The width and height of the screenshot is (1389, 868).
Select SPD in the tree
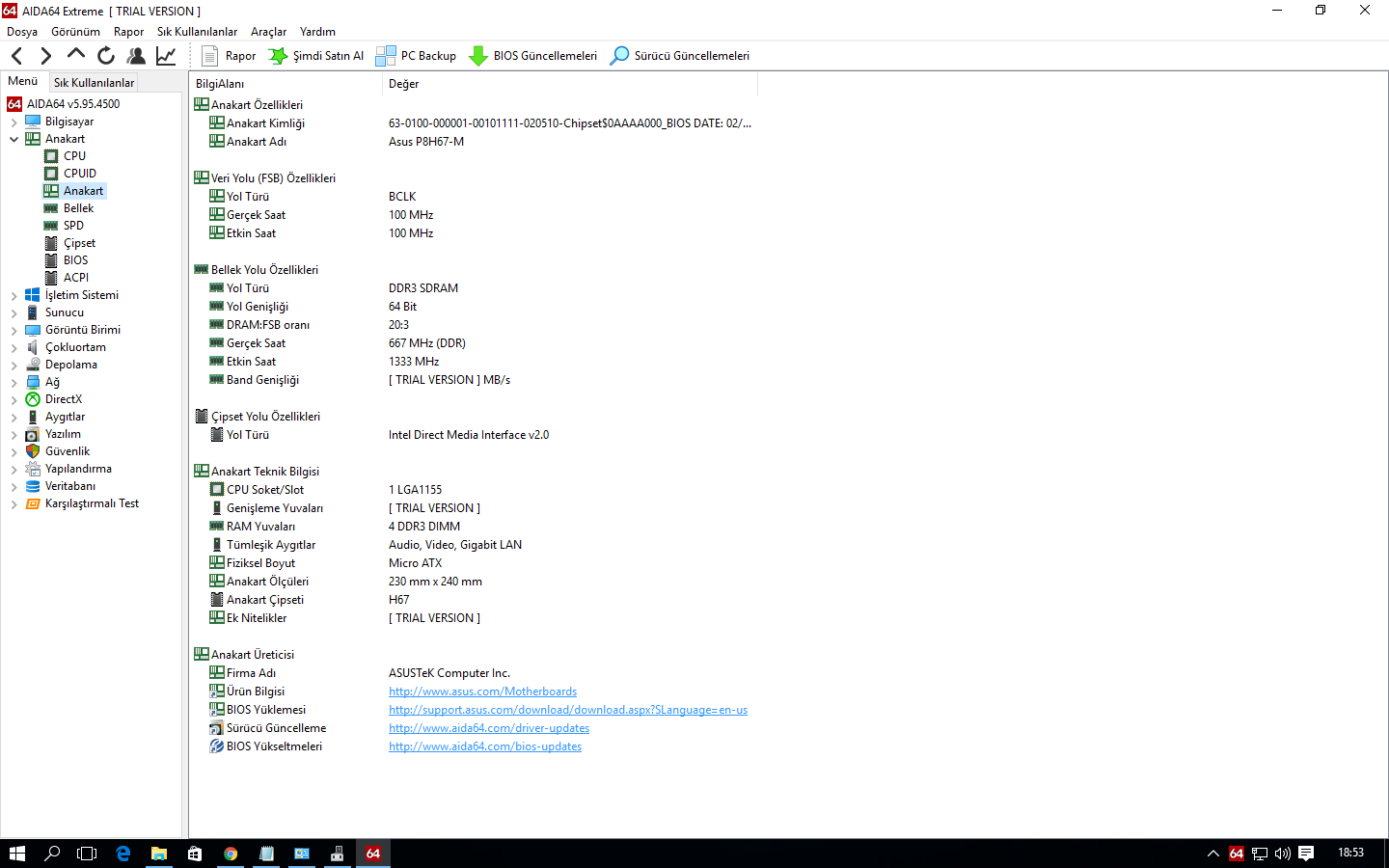click(x=73, y=226)
